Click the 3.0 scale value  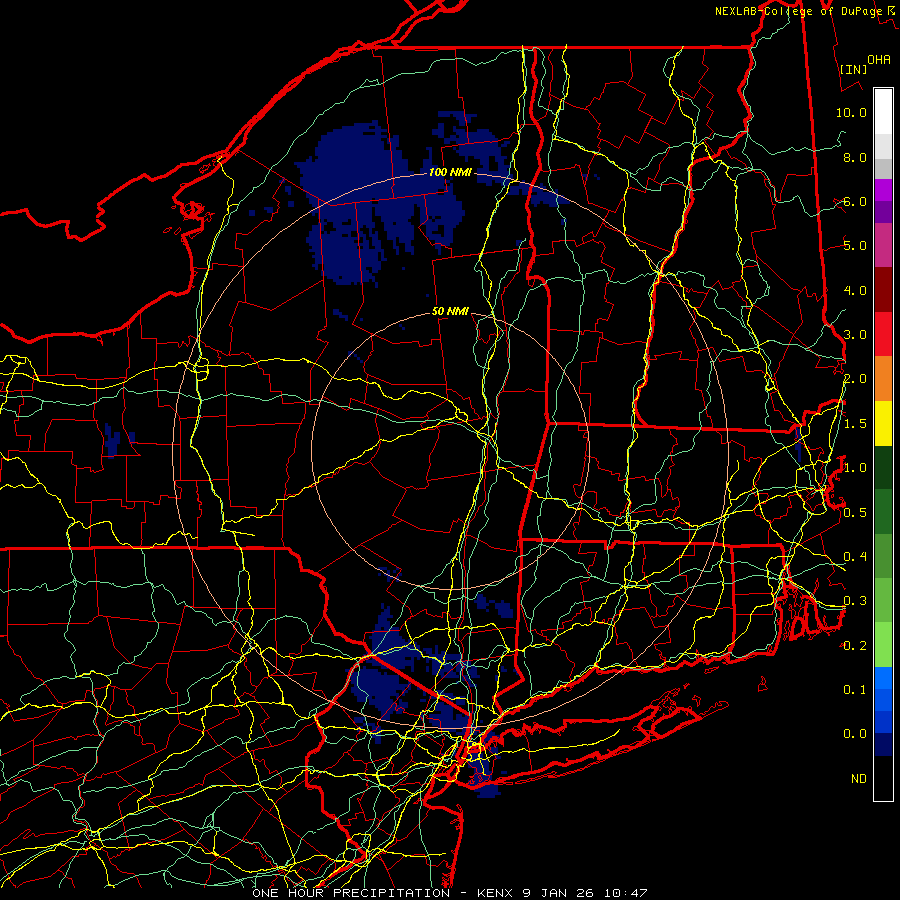coord(855,335)
